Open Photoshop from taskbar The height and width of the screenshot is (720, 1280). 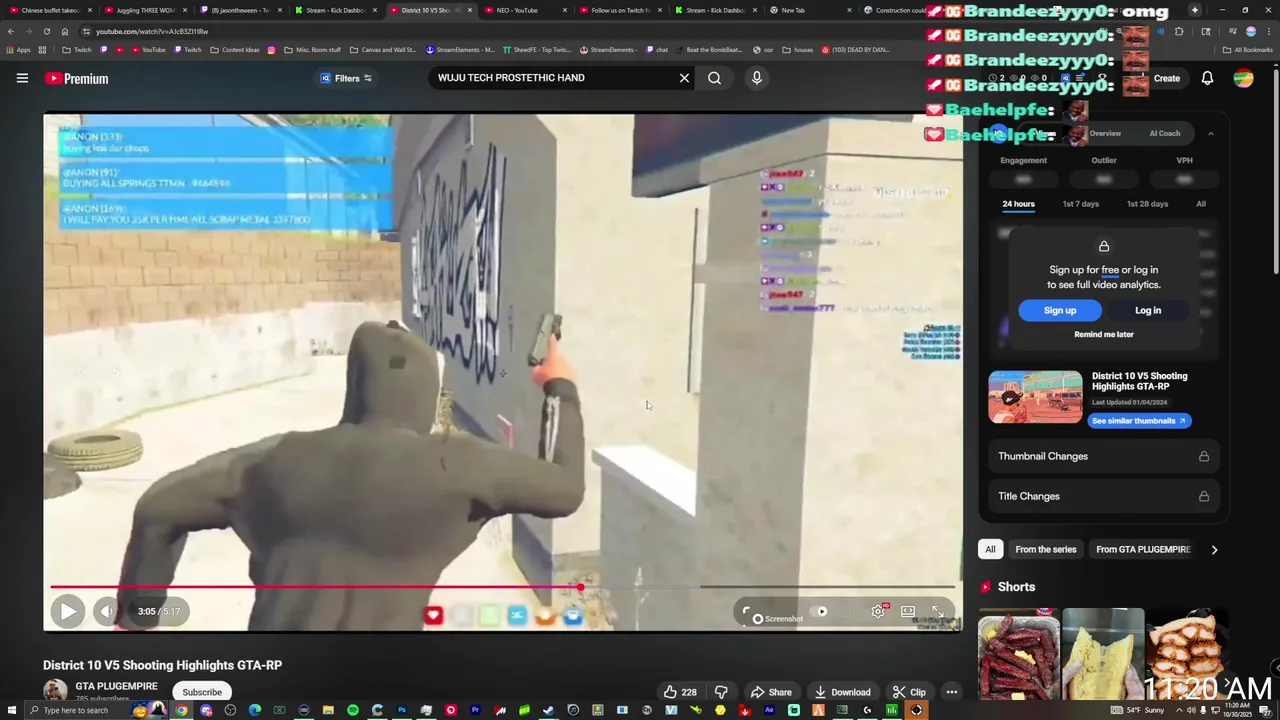(x=402, y=710)
